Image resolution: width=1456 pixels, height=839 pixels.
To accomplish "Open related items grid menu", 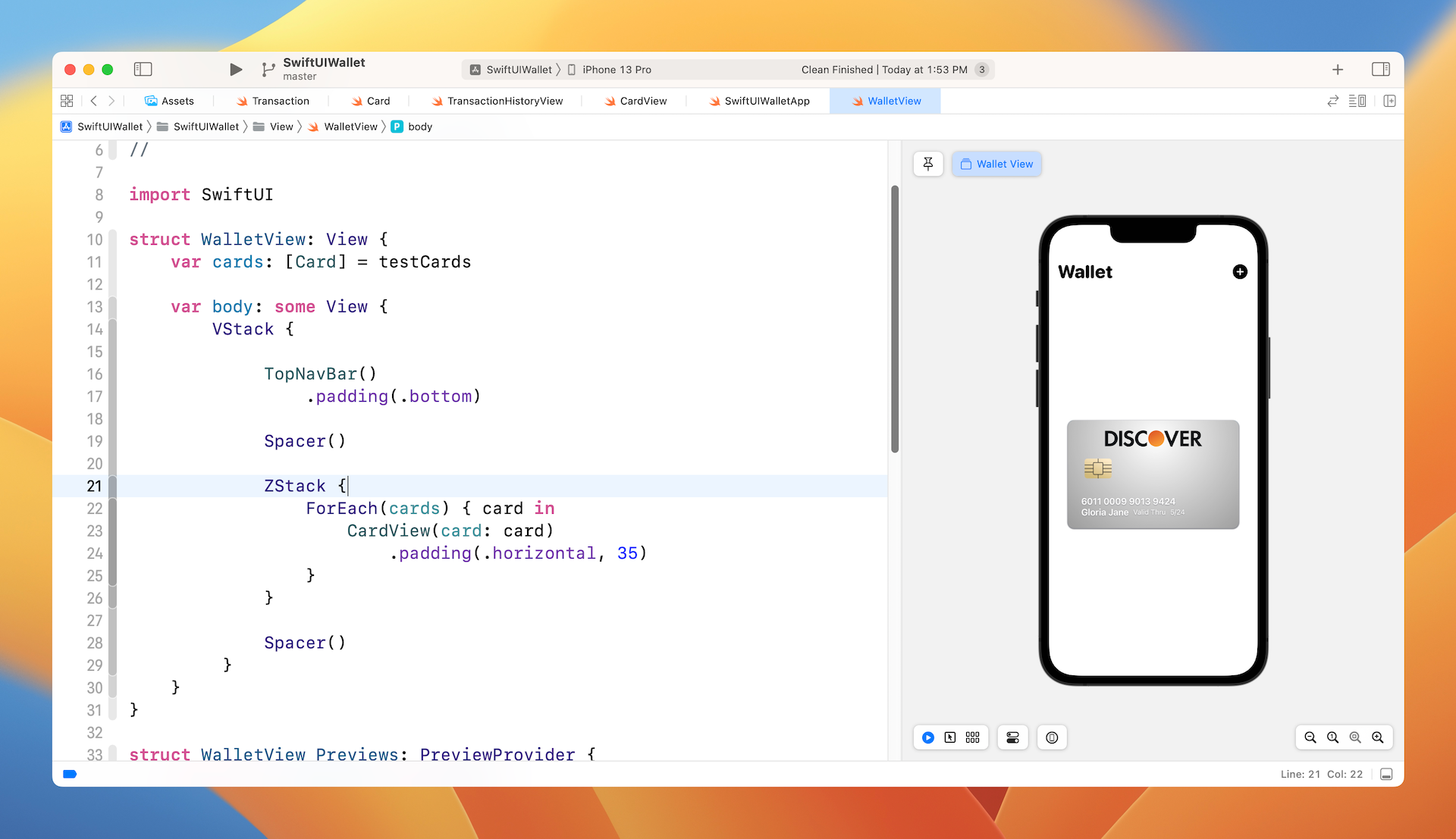I will [67, 101].
